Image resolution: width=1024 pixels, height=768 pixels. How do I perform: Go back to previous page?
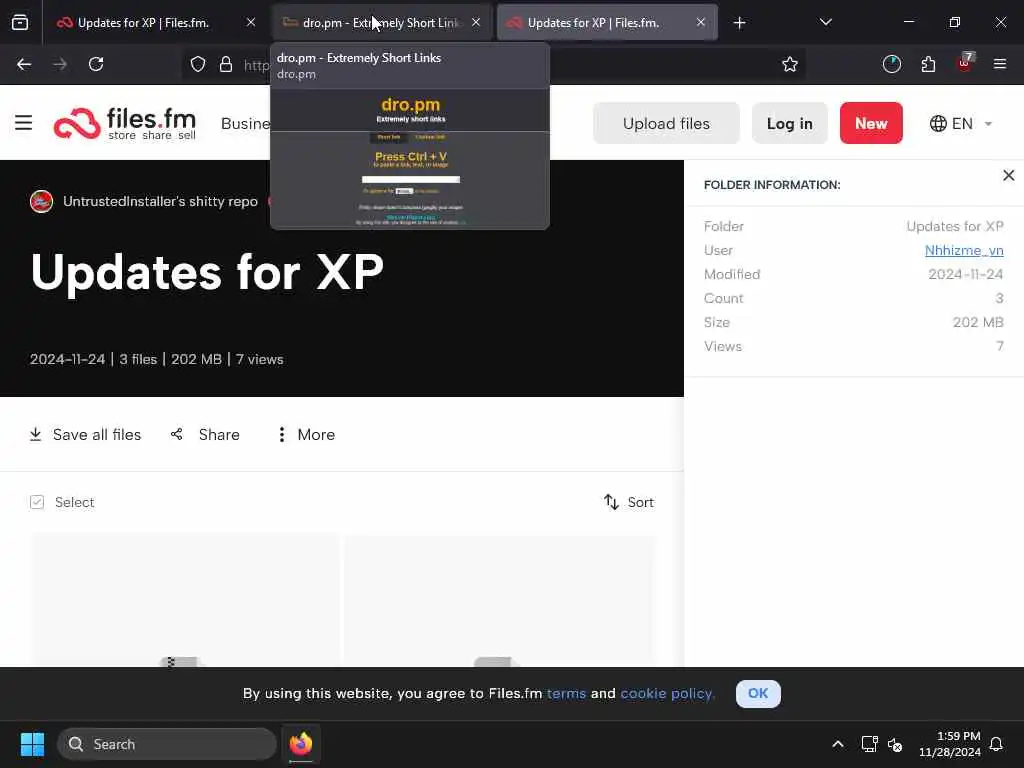click(x=24, y=64)
